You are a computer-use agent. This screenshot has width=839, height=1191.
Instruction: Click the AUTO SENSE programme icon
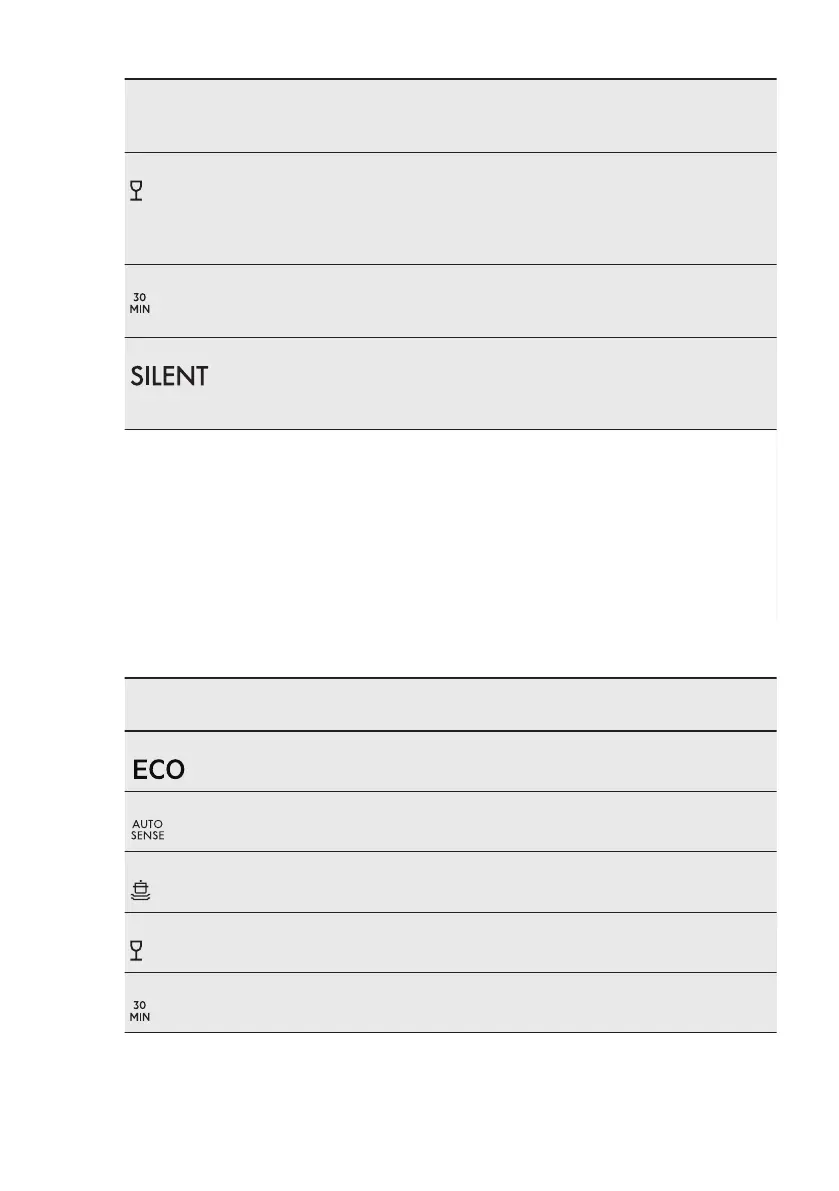(147, 830)
